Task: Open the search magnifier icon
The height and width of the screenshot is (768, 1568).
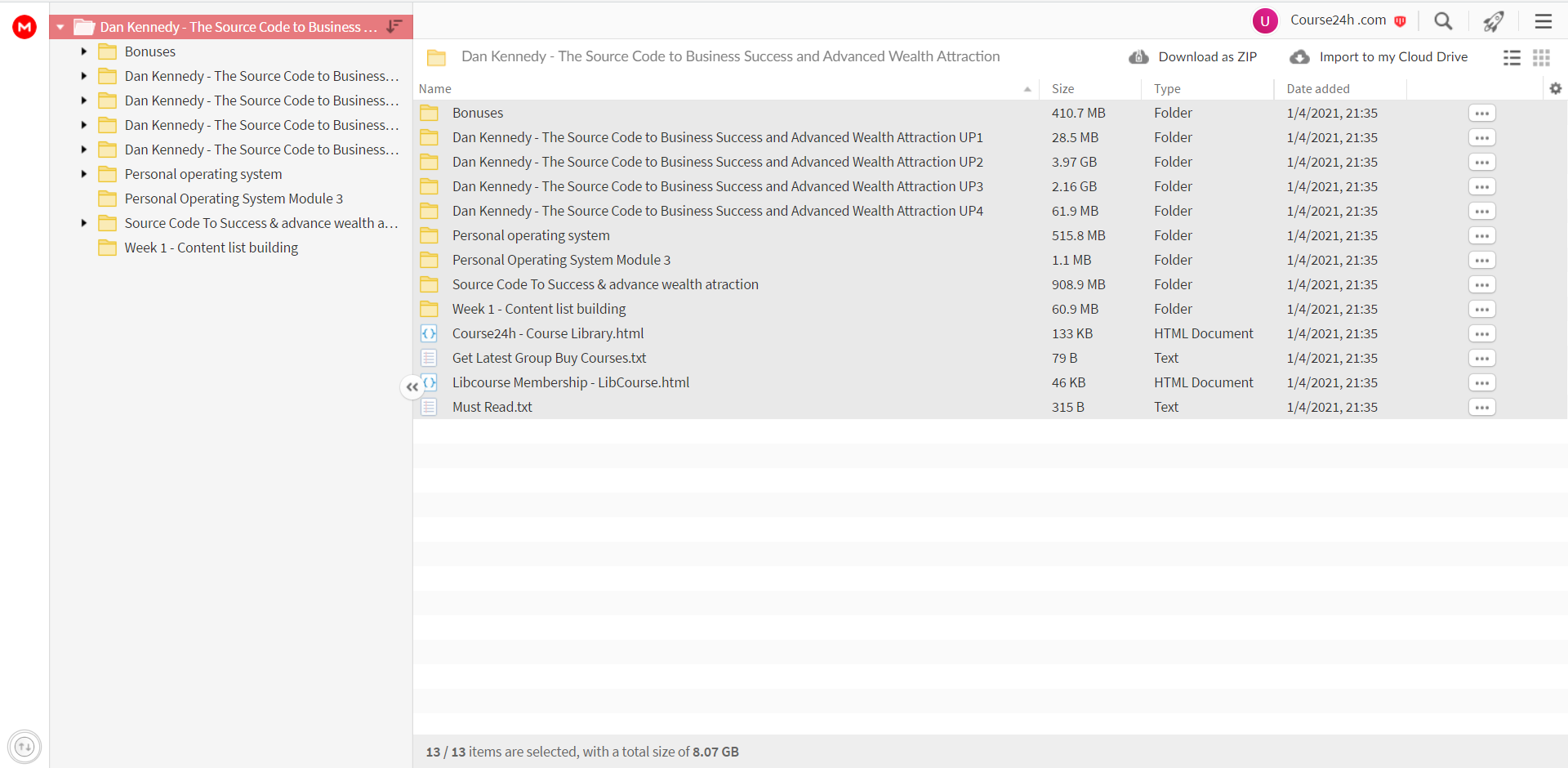Action: click(1443, 21)
